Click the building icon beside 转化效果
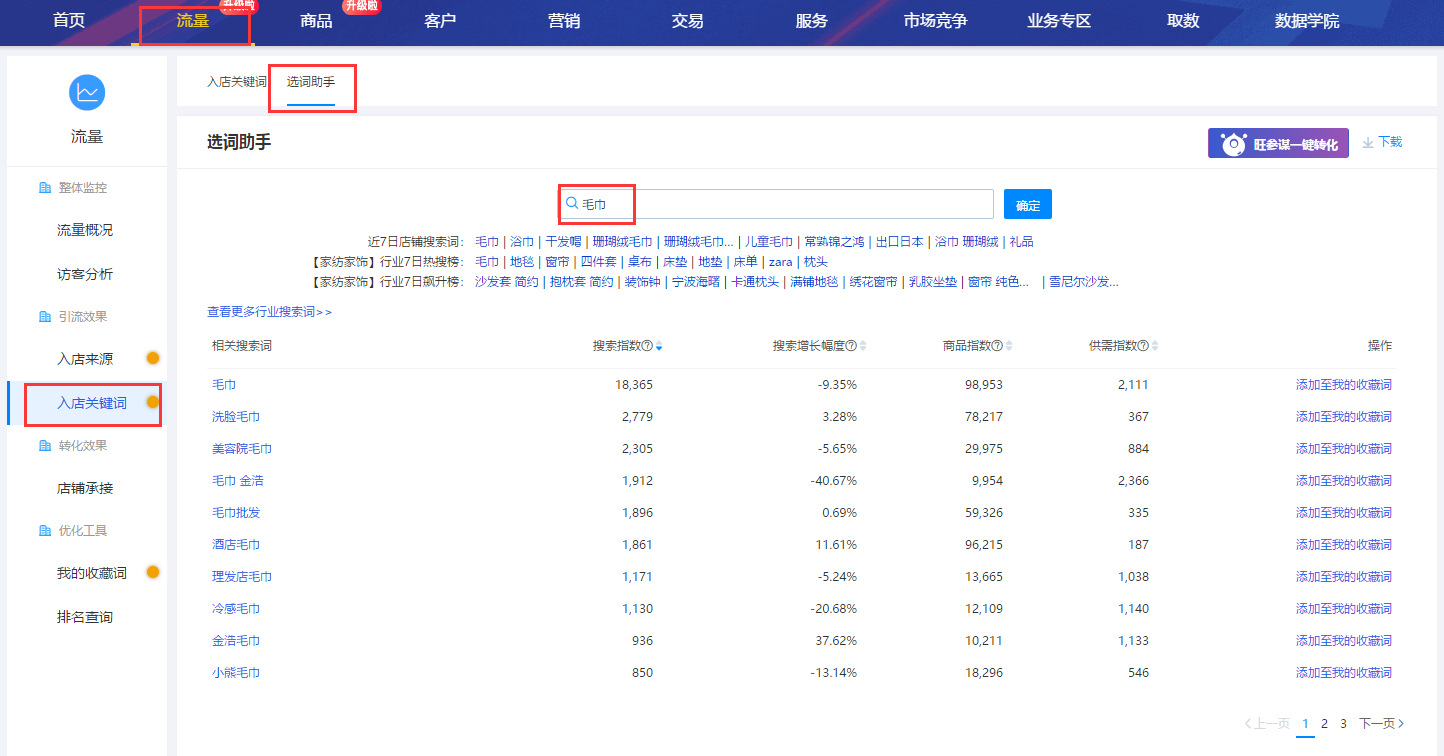 tap(44, 445)
